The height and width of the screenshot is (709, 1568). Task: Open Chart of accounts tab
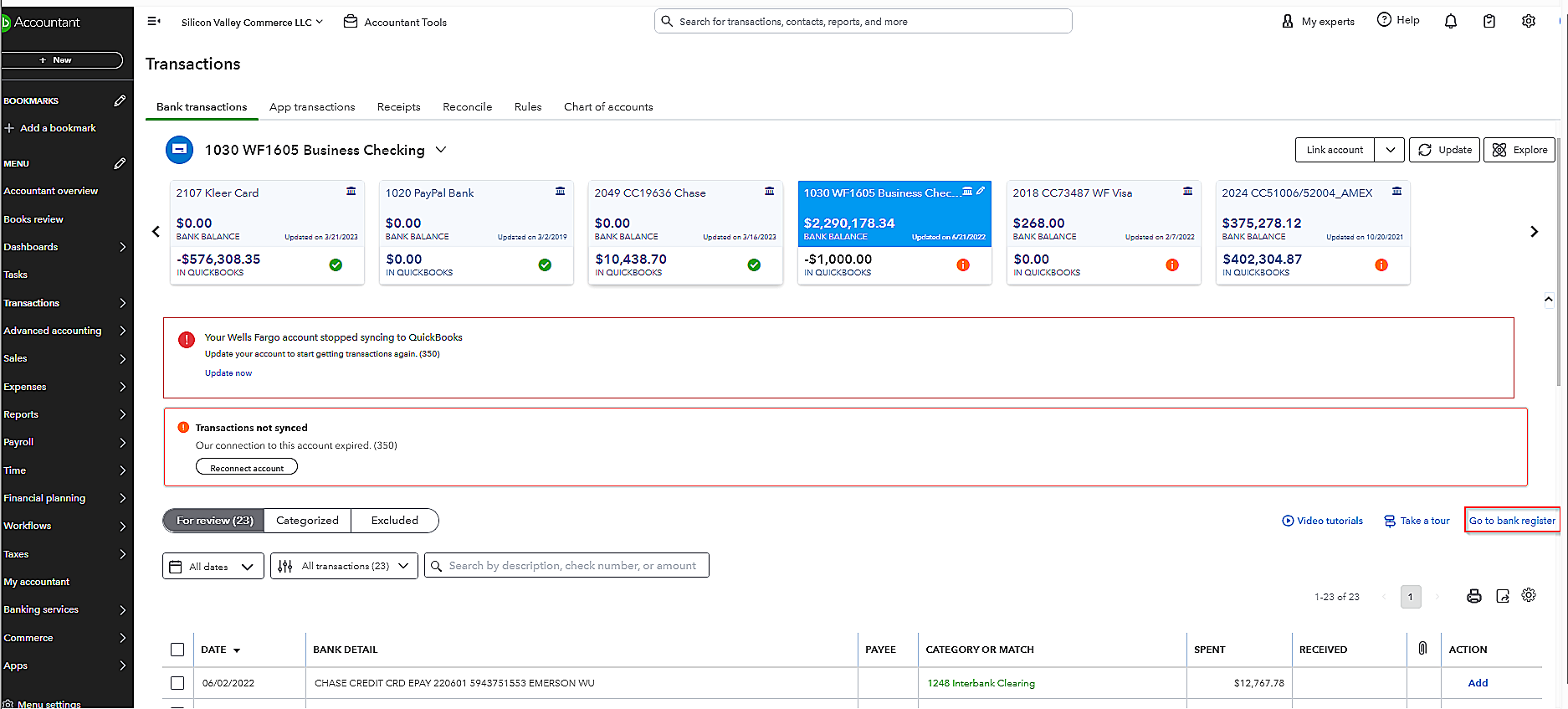coord(608,107)
